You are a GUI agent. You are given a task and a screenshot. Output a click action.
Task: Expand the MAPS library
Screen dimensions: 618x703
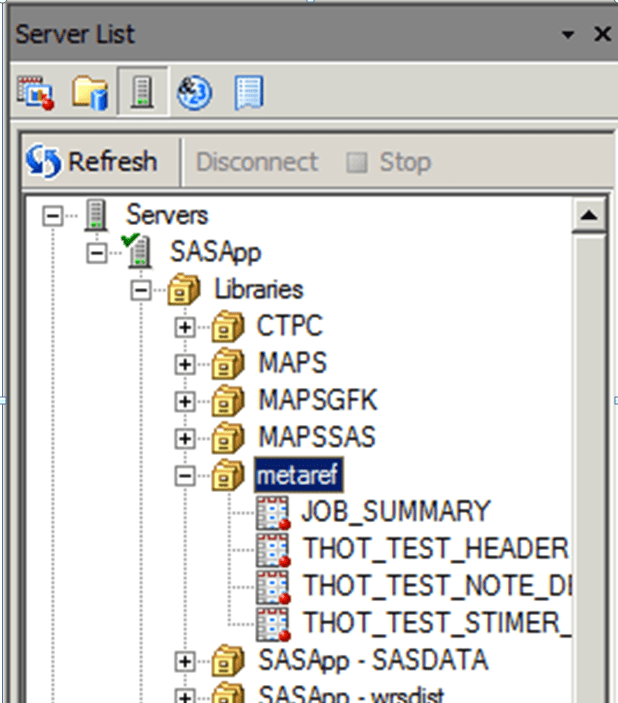pyautogui.click(x=185, y=365)
